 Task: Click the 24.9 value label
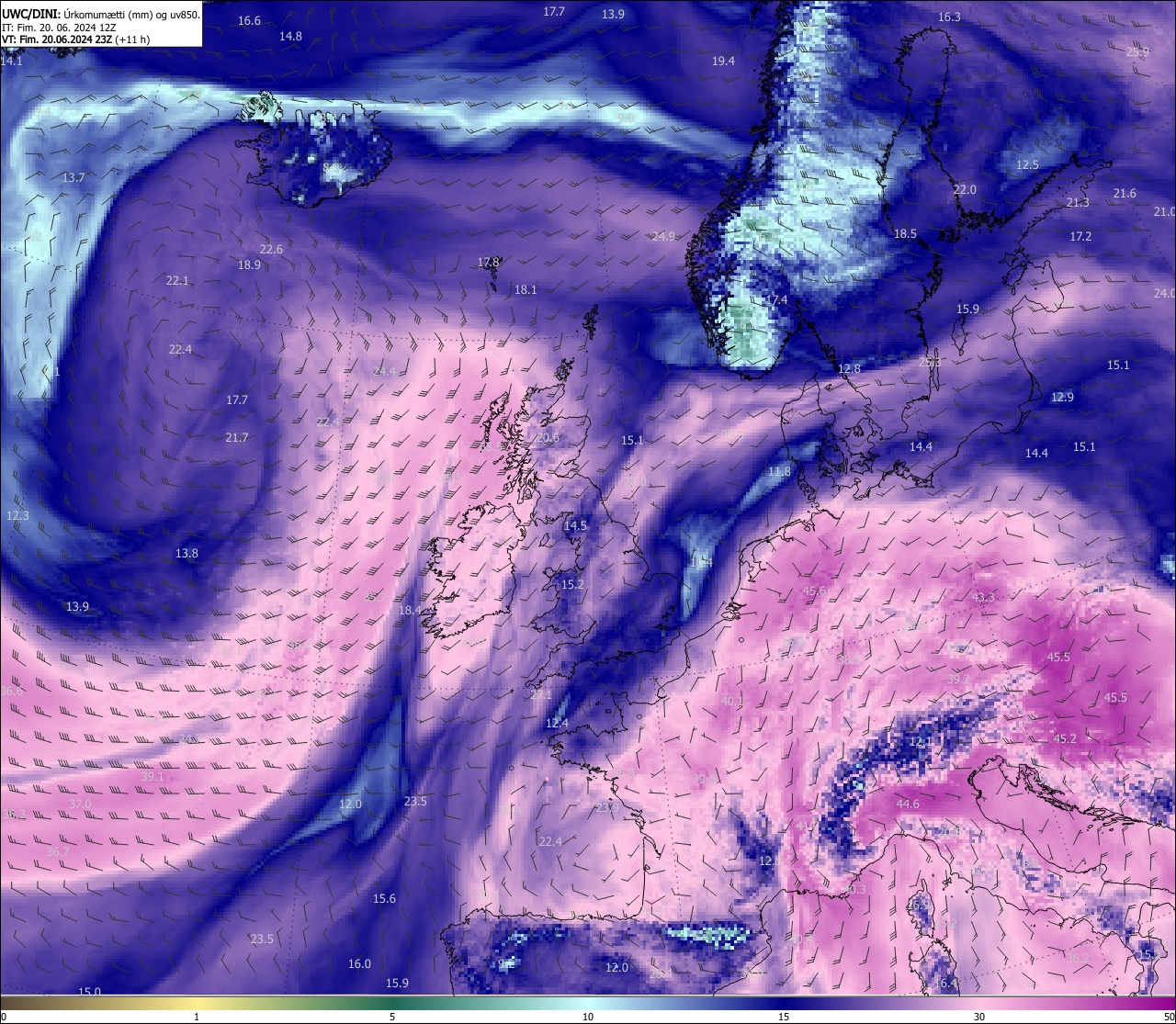pyautogui.click(x=663, y=236)
